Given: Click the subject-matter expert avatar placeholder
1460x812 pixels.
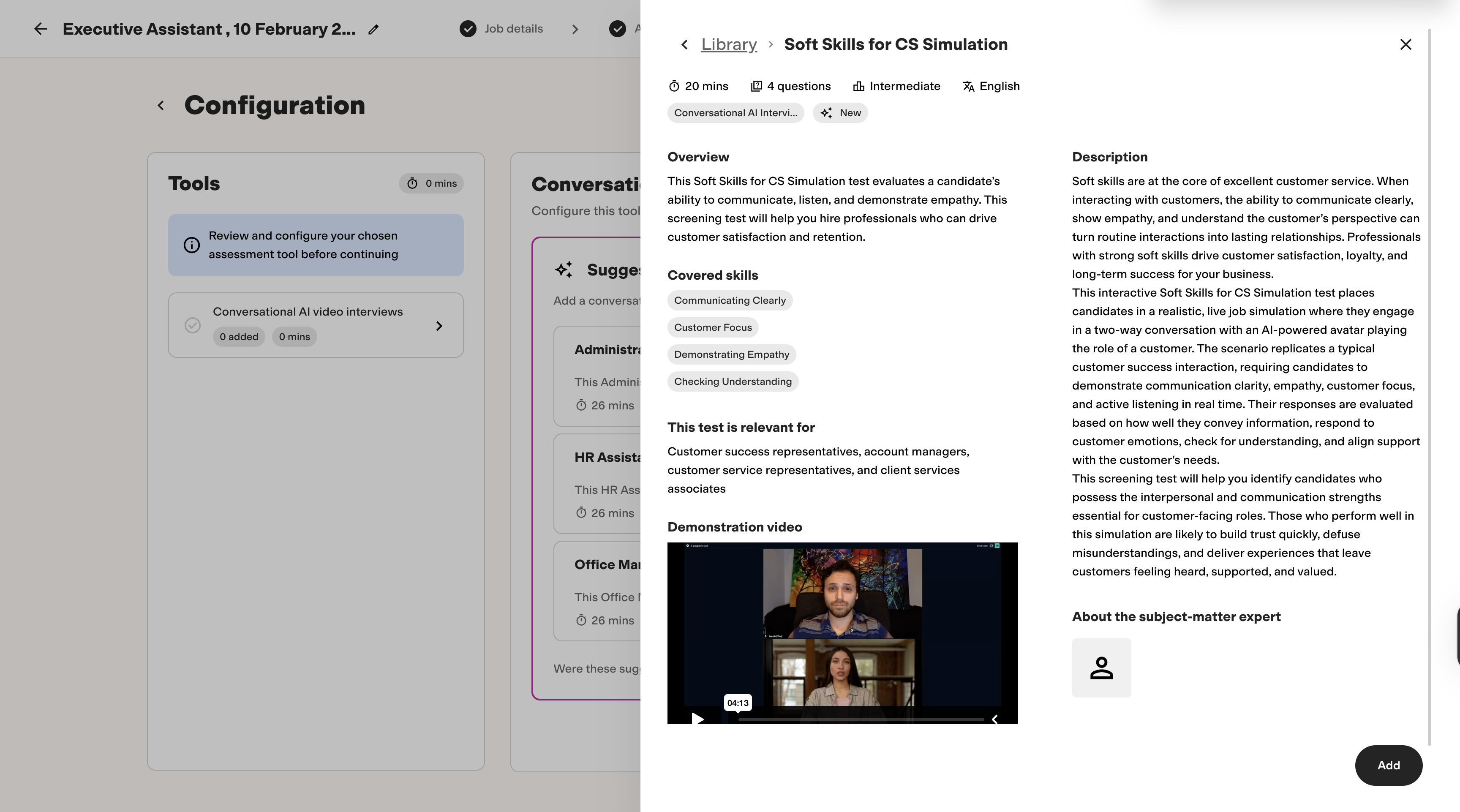Looking at the screenshot, I should coord(1101,668).
